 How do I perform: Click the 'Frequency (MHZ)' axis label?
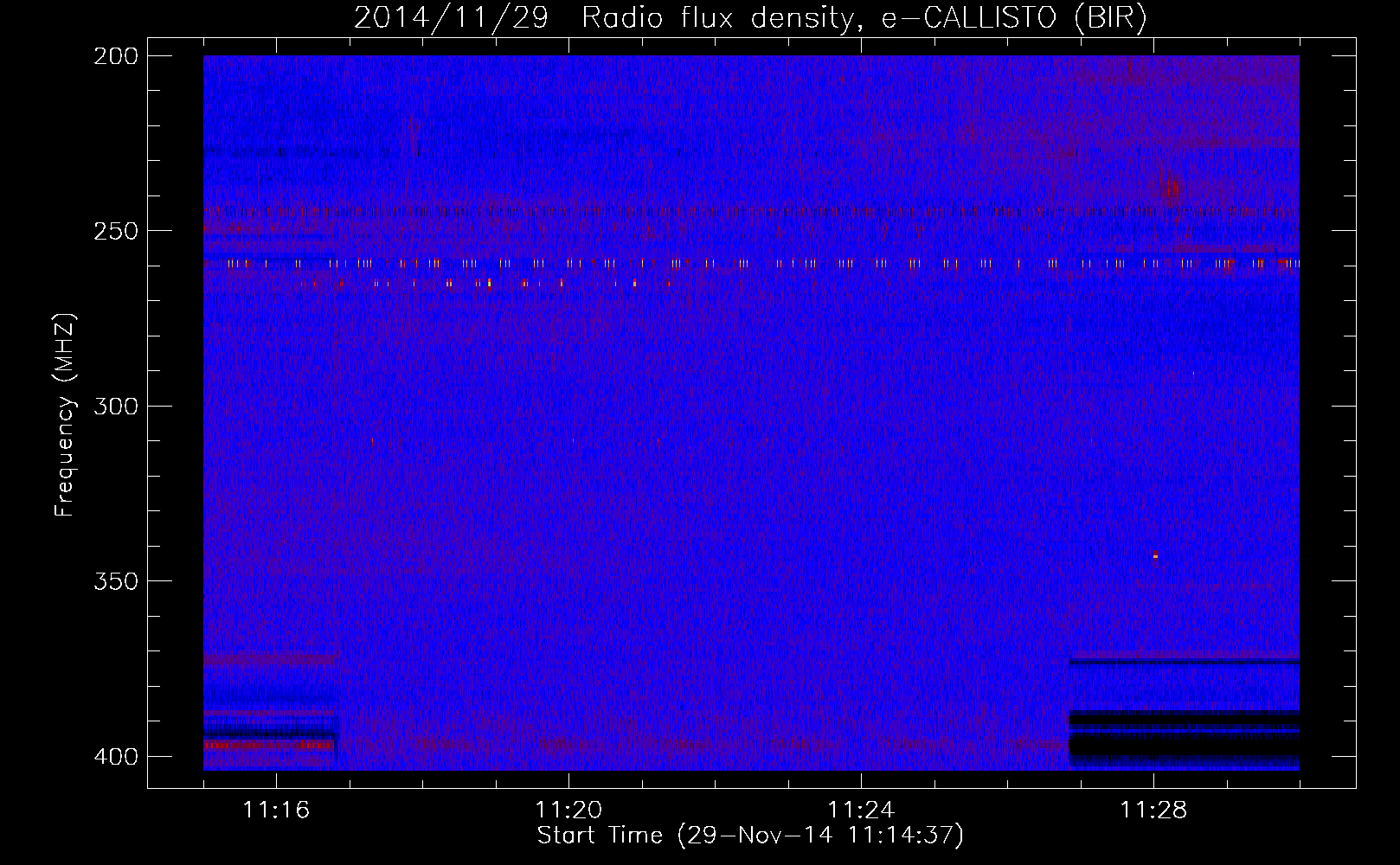(66, 414)
